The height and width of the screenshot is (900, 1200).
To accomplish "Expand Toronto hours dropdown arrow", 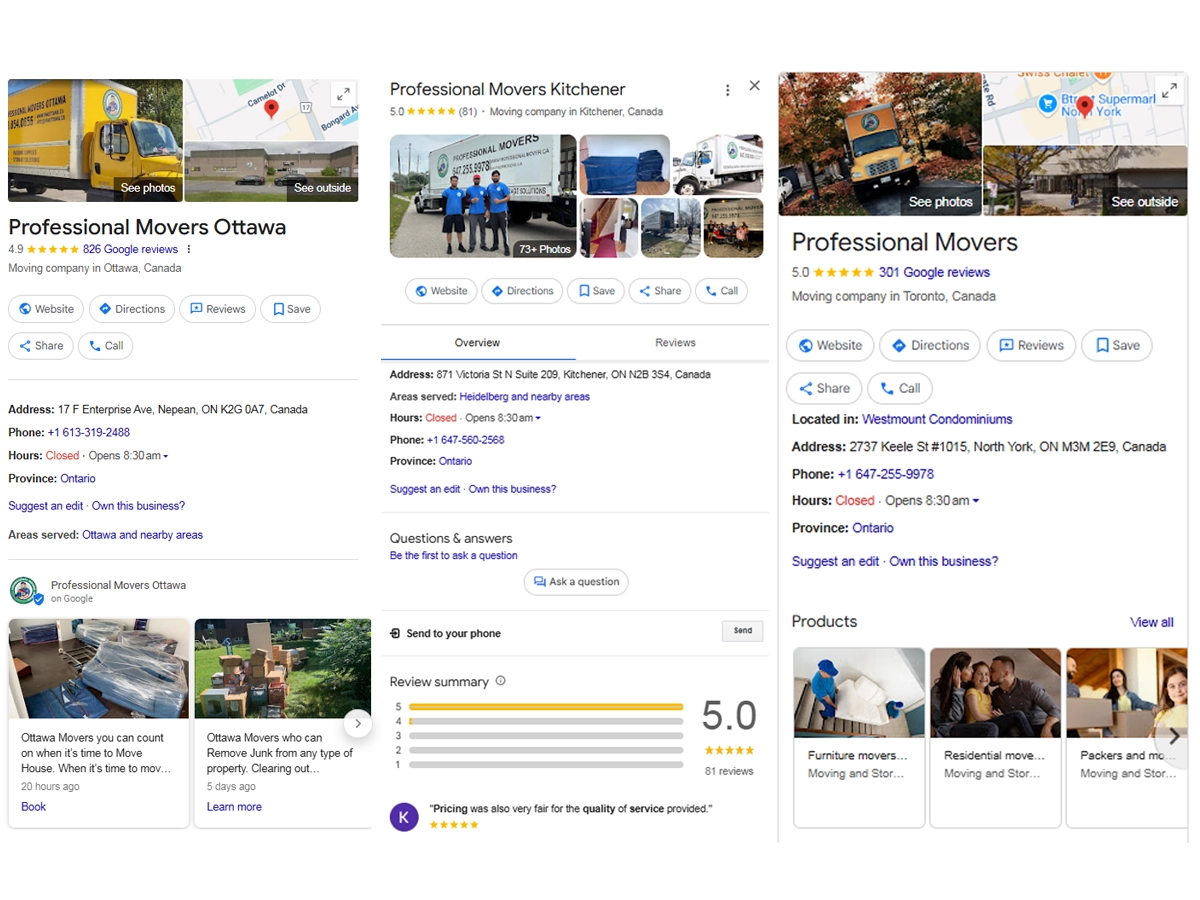I will [x=976, y=501].
